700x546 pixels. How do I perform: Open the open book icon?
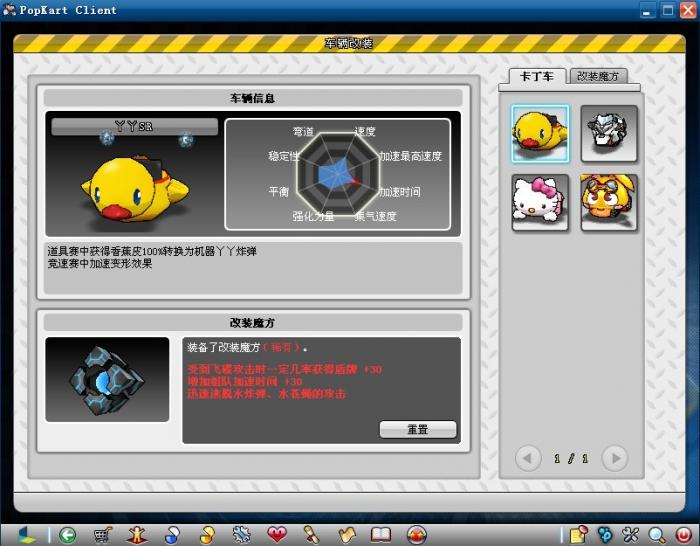pos(381,534)
